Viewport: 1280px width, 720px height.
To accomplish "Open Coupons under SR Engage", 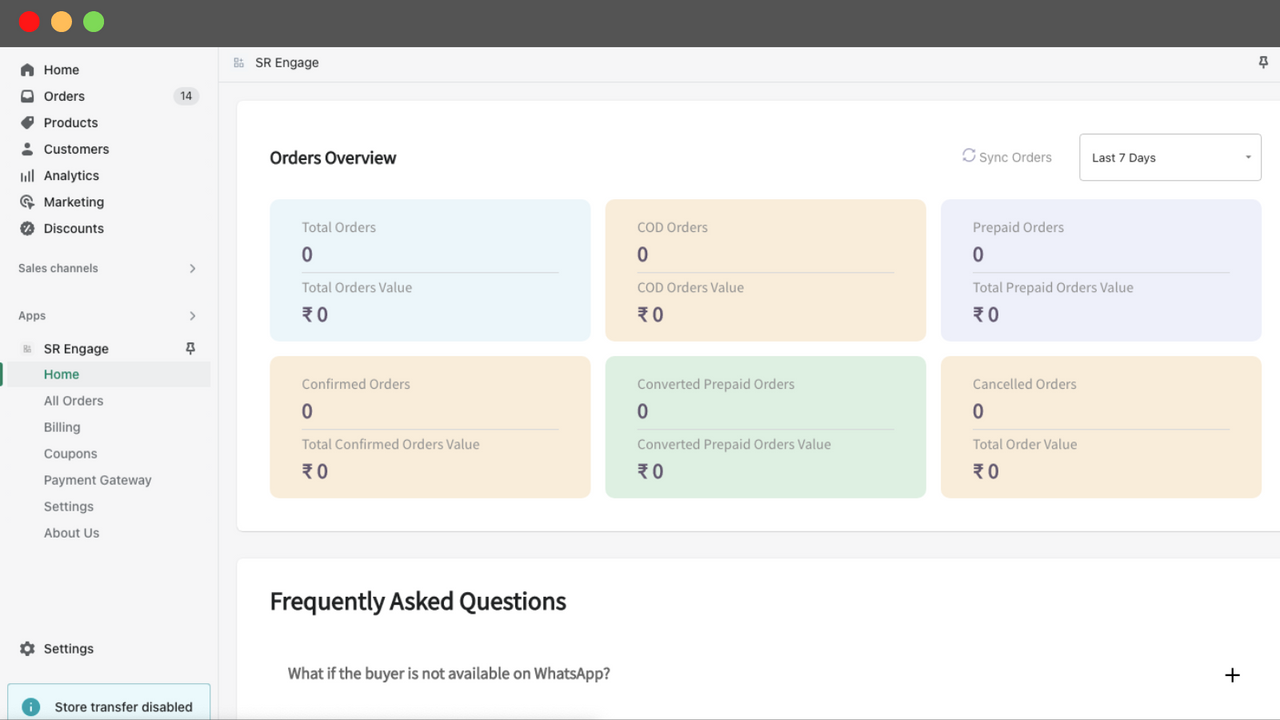I will (x=70, y=454).
